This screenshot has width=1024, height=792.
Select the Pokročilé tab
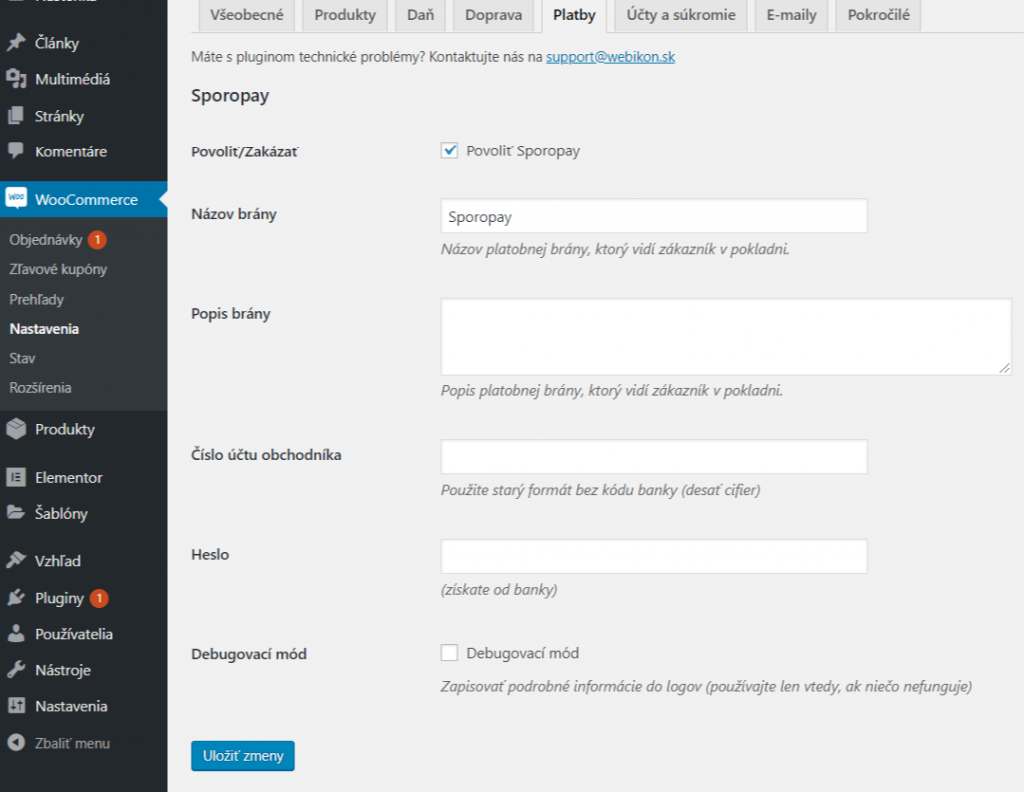(x=877, y=15)
